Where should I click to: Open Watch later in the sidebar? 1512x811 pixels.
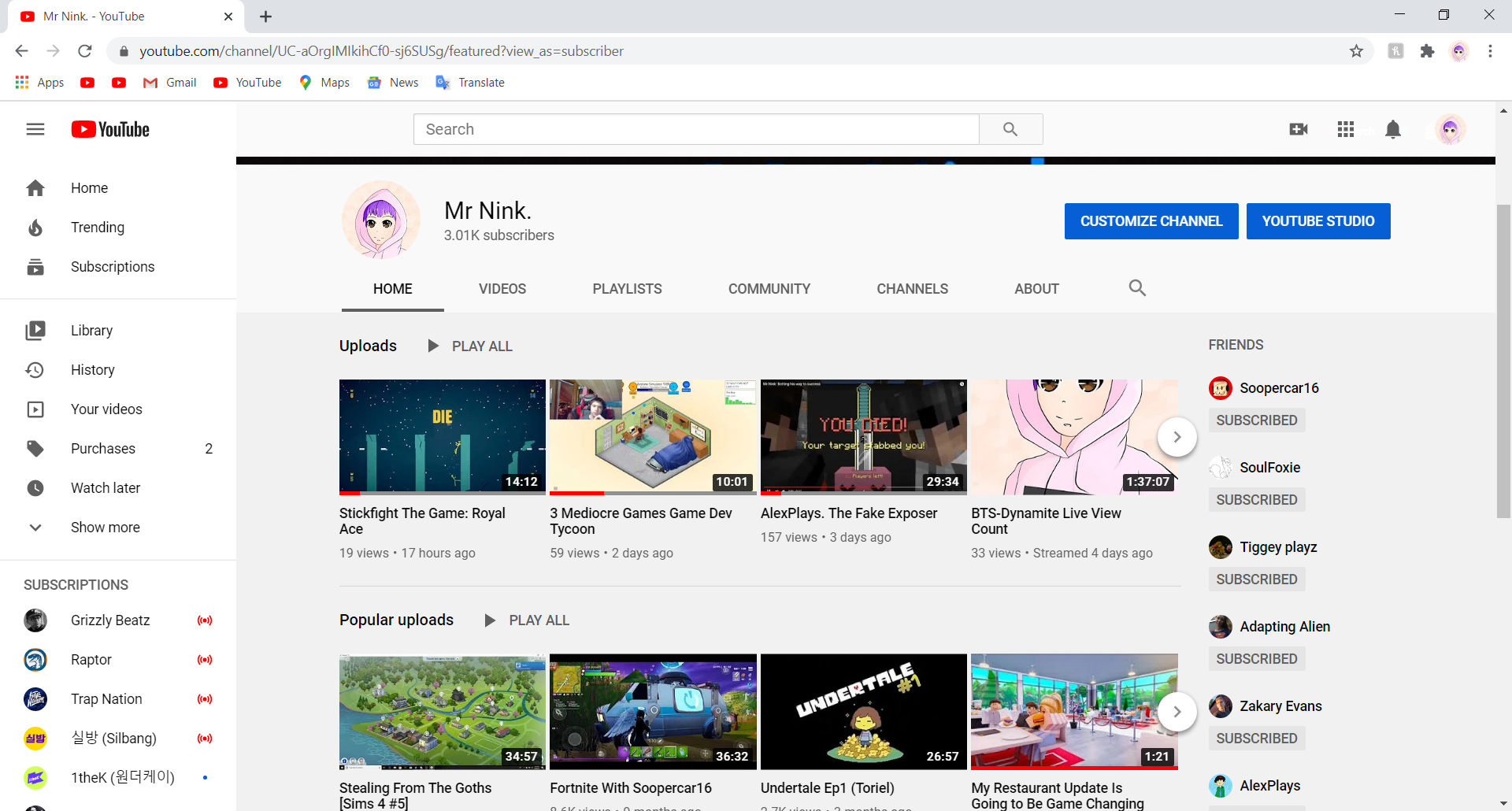coord(118,488)
